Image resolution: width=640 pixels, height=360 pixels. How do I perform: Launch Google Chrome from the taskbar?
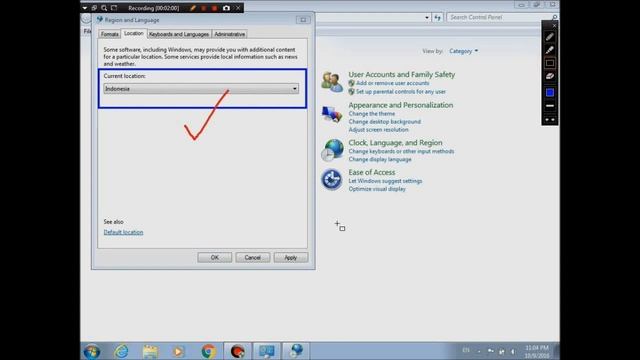click(208, 351)
